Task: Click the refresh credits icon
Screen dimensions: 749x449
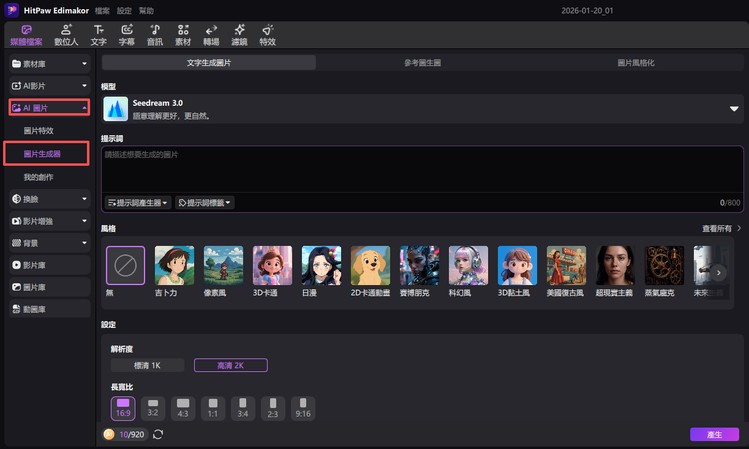Action: (x=158, y=434)
